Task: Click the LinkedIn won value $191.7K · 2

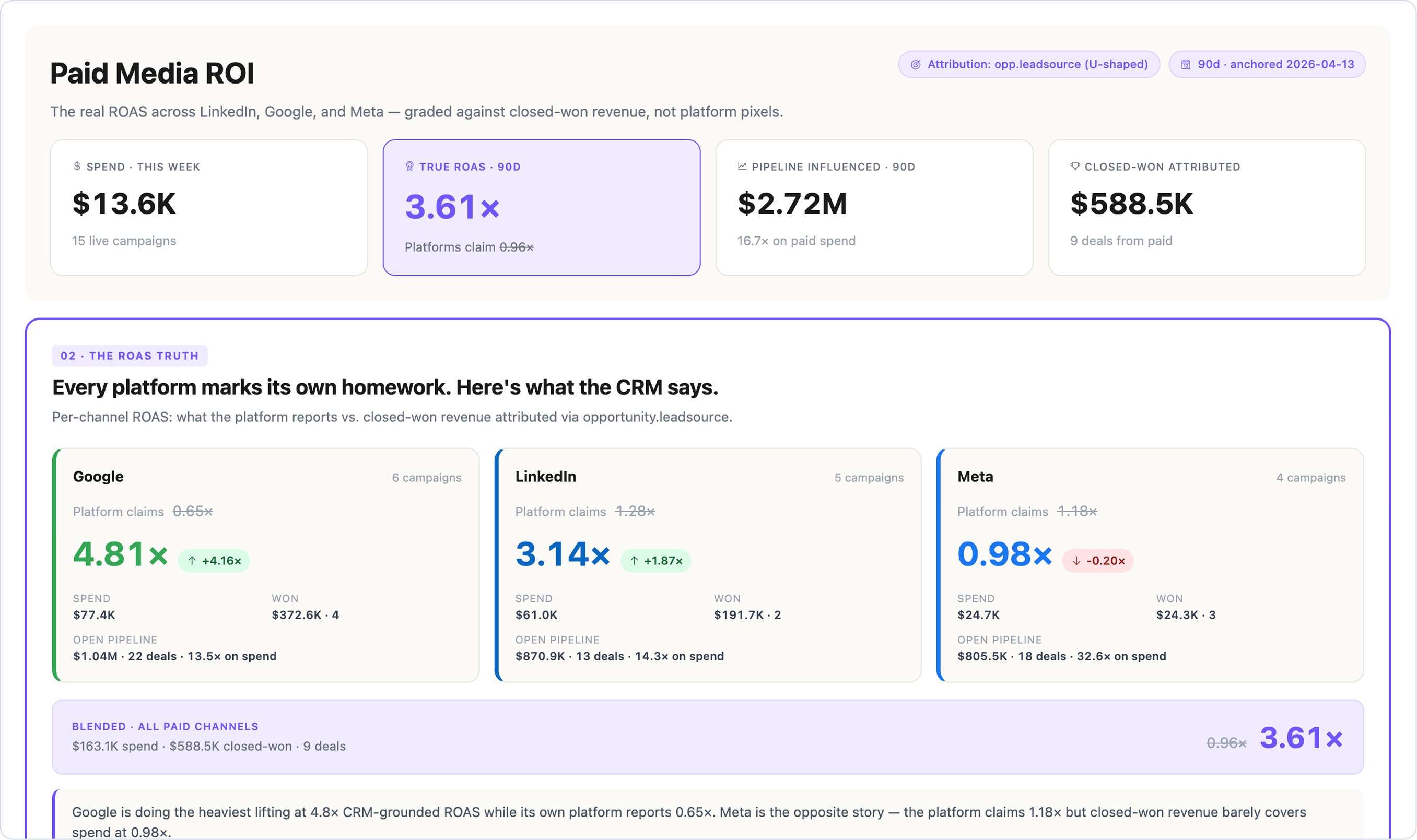Action: point(747,616)
